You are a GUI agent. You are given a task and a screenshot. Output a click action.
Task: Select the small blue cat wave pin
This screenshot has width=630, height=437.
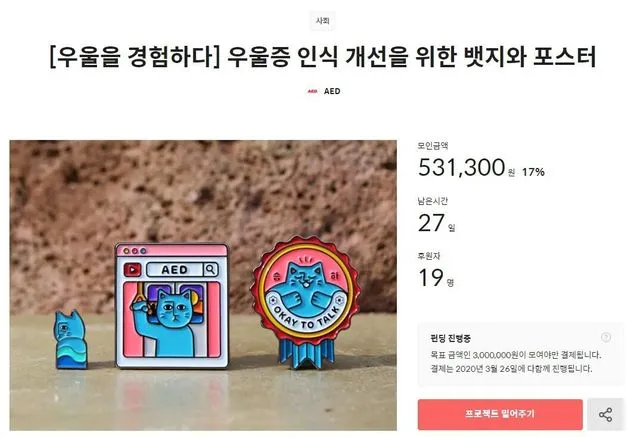coord(71,339)
